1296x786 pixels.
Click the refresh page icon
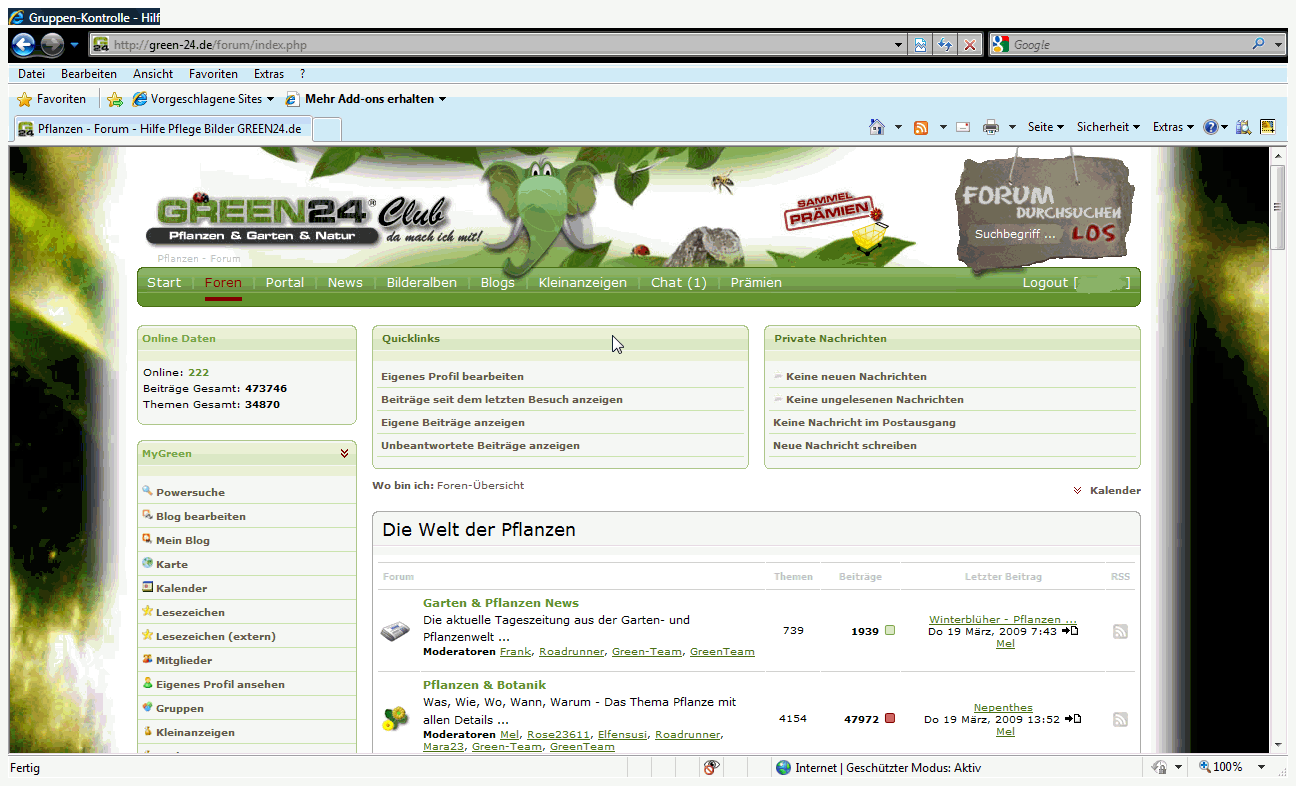[944, 45]
